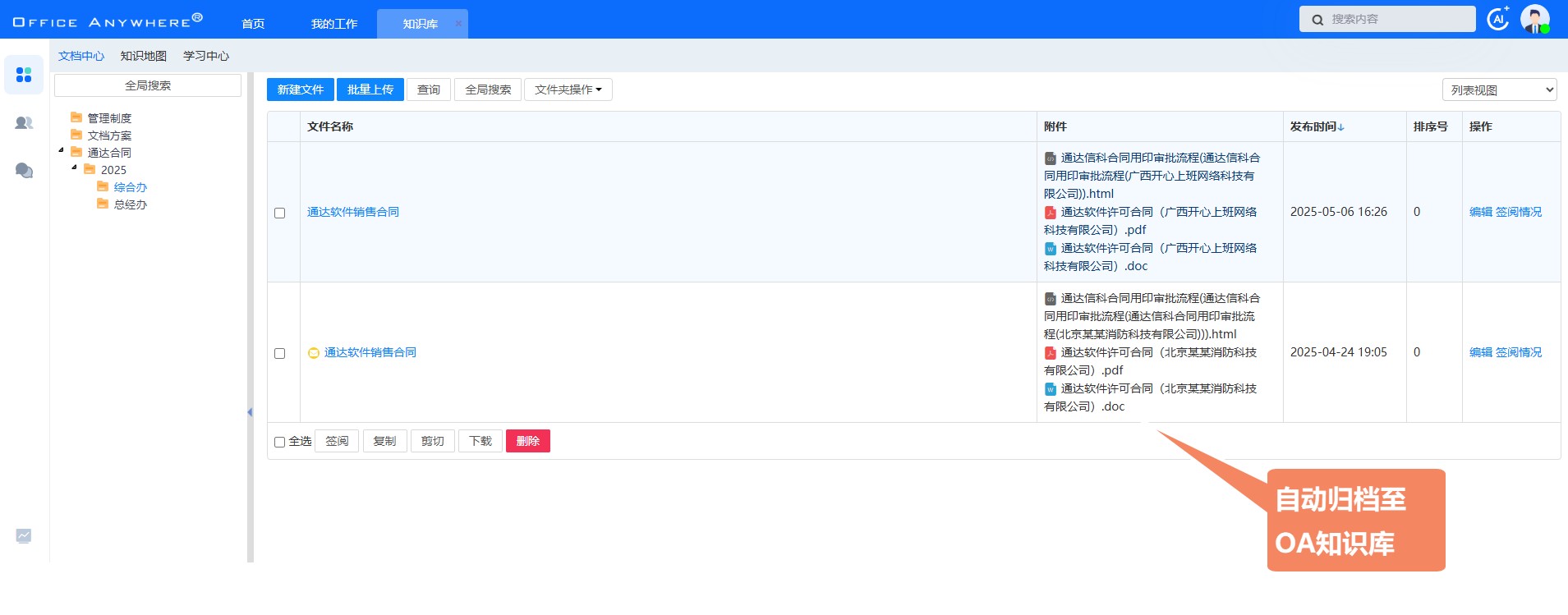Image resolution: width=1568 pixels, height=615 pixels.
Task: Enable the 全选 checkbox
Action: pyautogui.click(x=279, y=442)
